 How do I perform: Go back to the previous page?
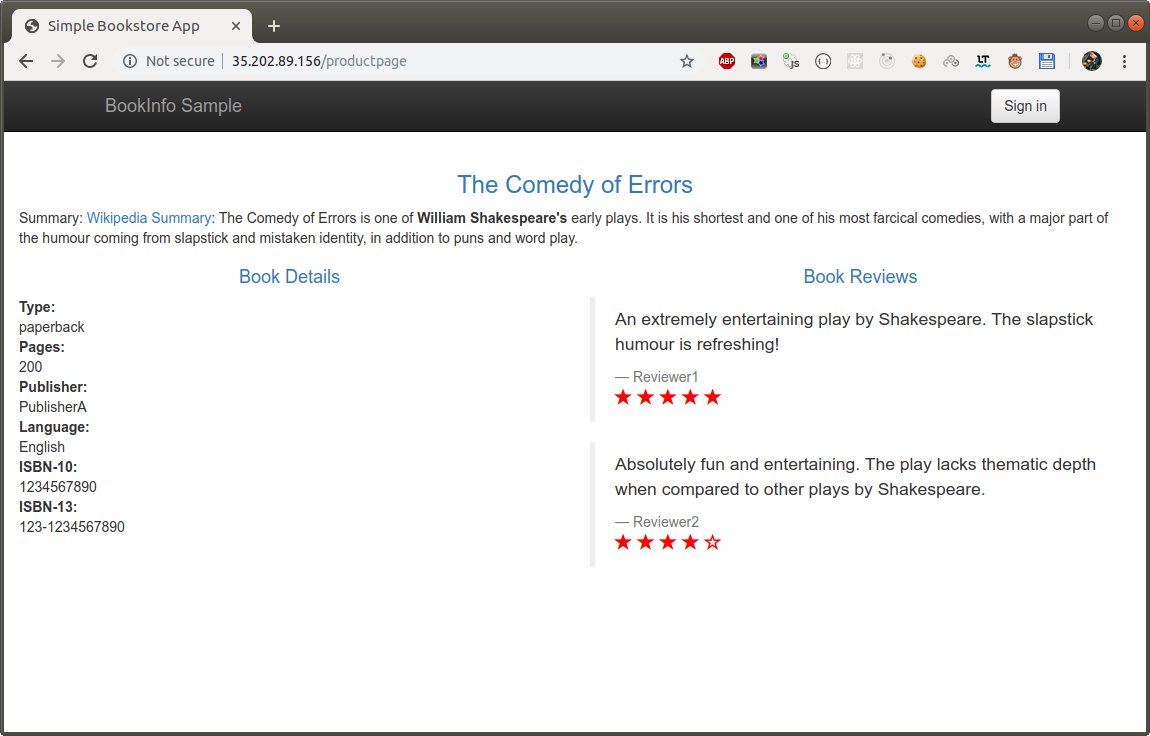coord(26,62)
